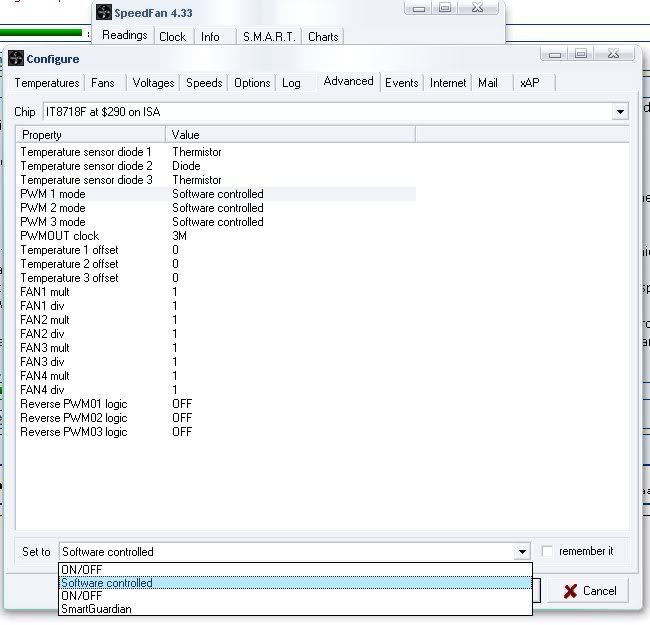
Task: Open the Events tab
Action: pyautogui.click(x=402, y=83)
